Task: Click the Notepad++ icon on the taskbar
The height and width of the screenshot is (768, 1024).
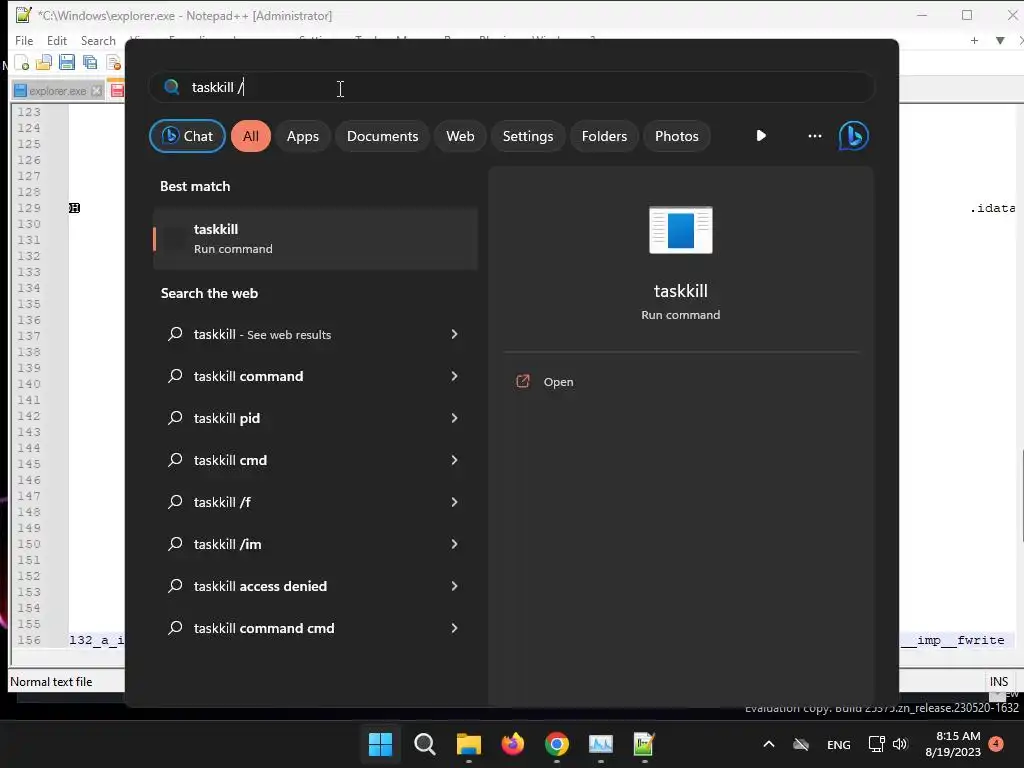Action: [x=645, y=744]
